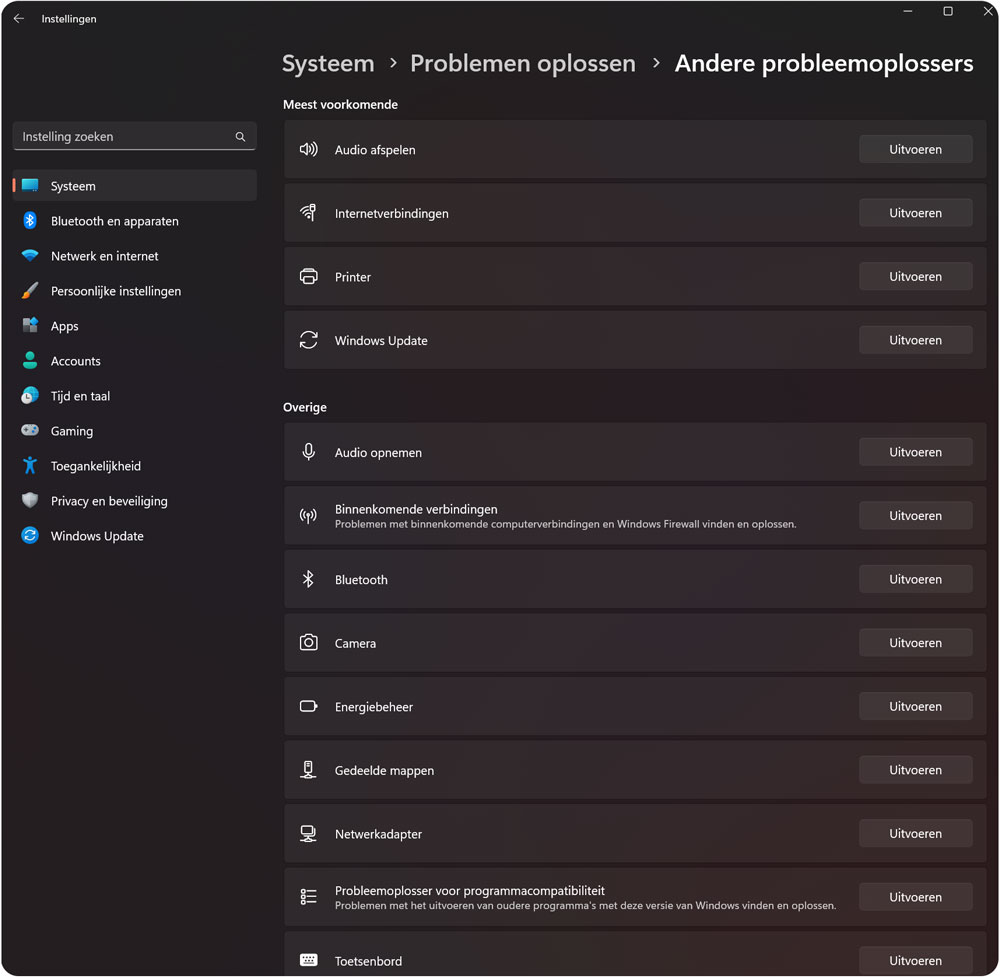1000x977 pixels.
Task: Open Netwerk en internet settings
Action: pyautogui.click(x=104, y=256)
